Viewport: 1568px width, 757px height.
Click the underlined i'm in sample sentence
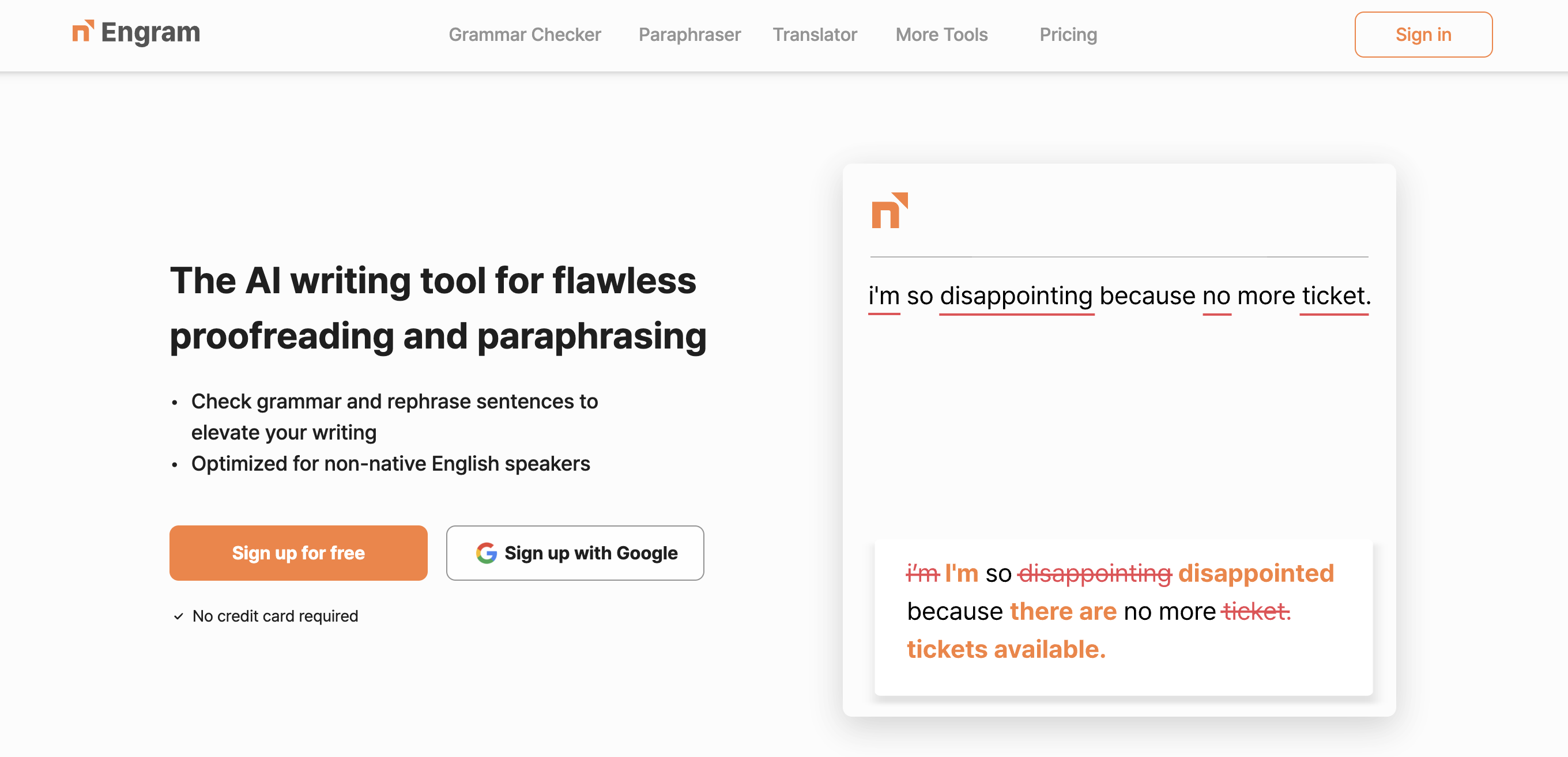tap(883, 296)
